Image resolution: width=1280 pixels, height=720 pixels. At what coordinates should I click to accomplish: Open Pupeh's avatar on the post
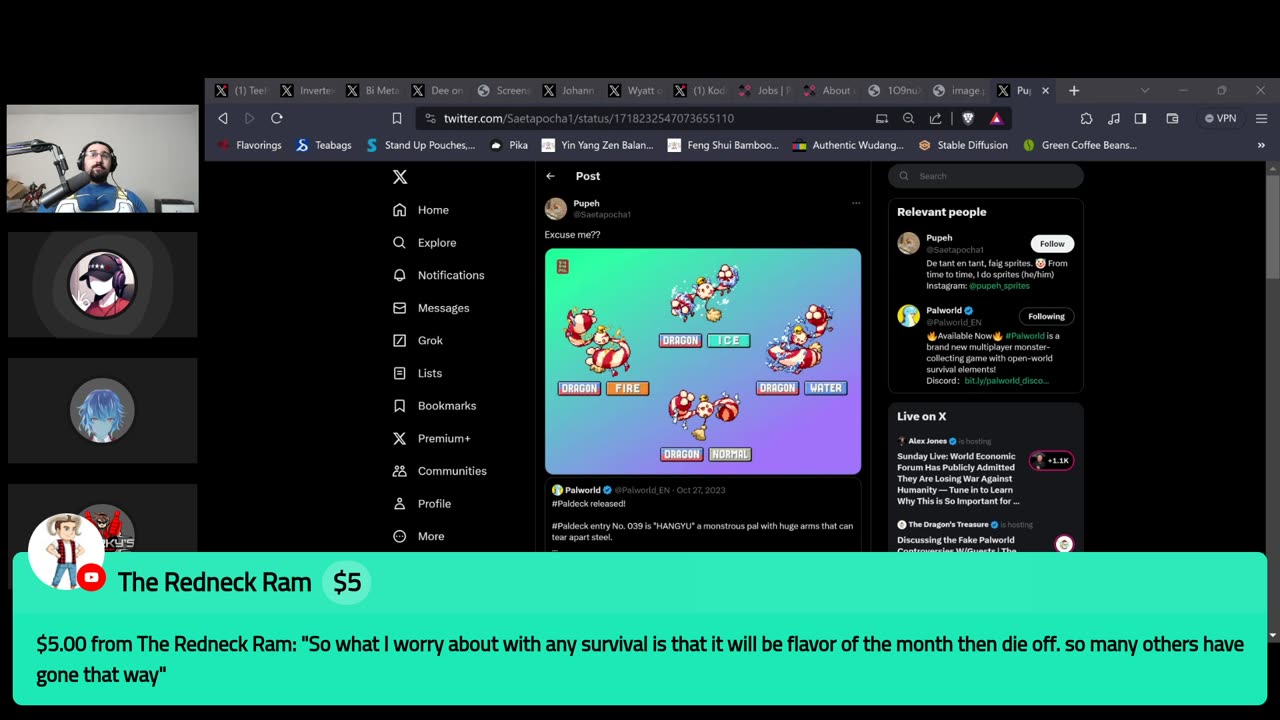click(x=556, y=208)
